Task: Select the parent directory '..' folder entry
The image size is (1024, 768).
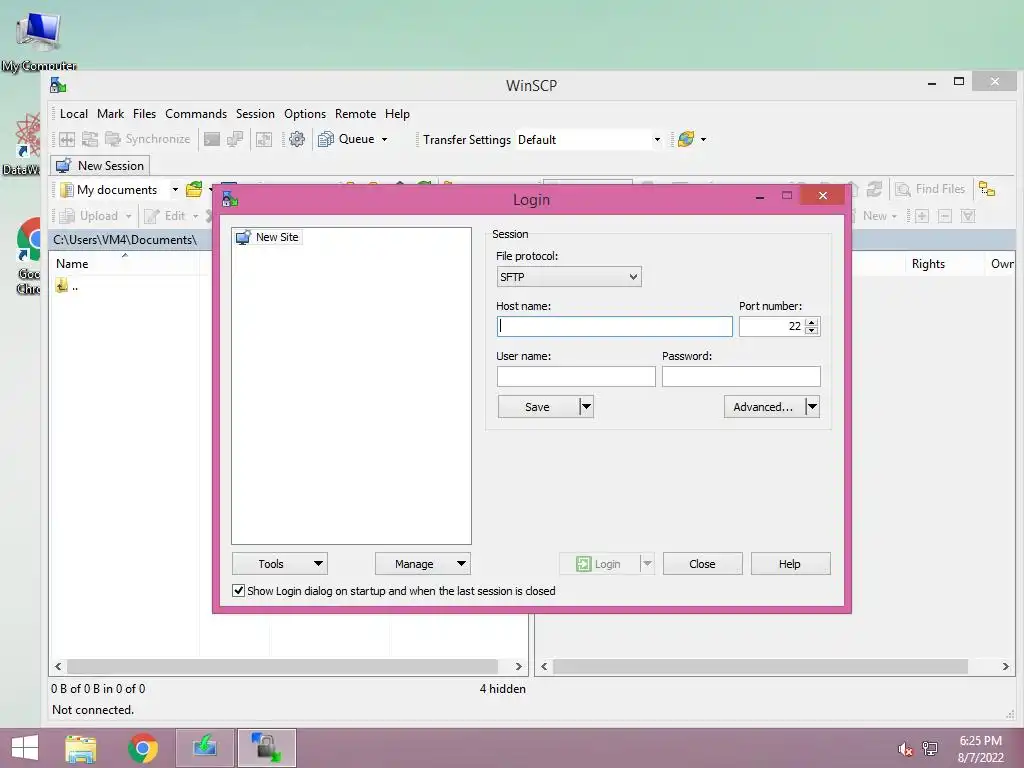Action: (x=67, y=286)
